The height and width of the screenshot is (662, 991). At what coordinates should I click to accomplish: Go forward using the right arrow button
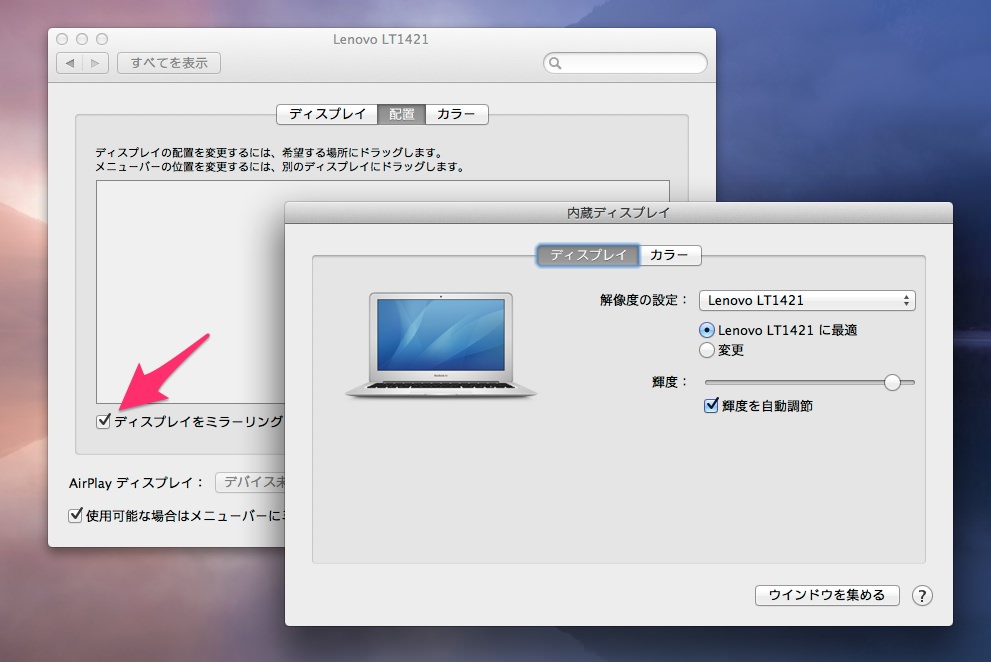pyautogui.click(x=95, y=63)
